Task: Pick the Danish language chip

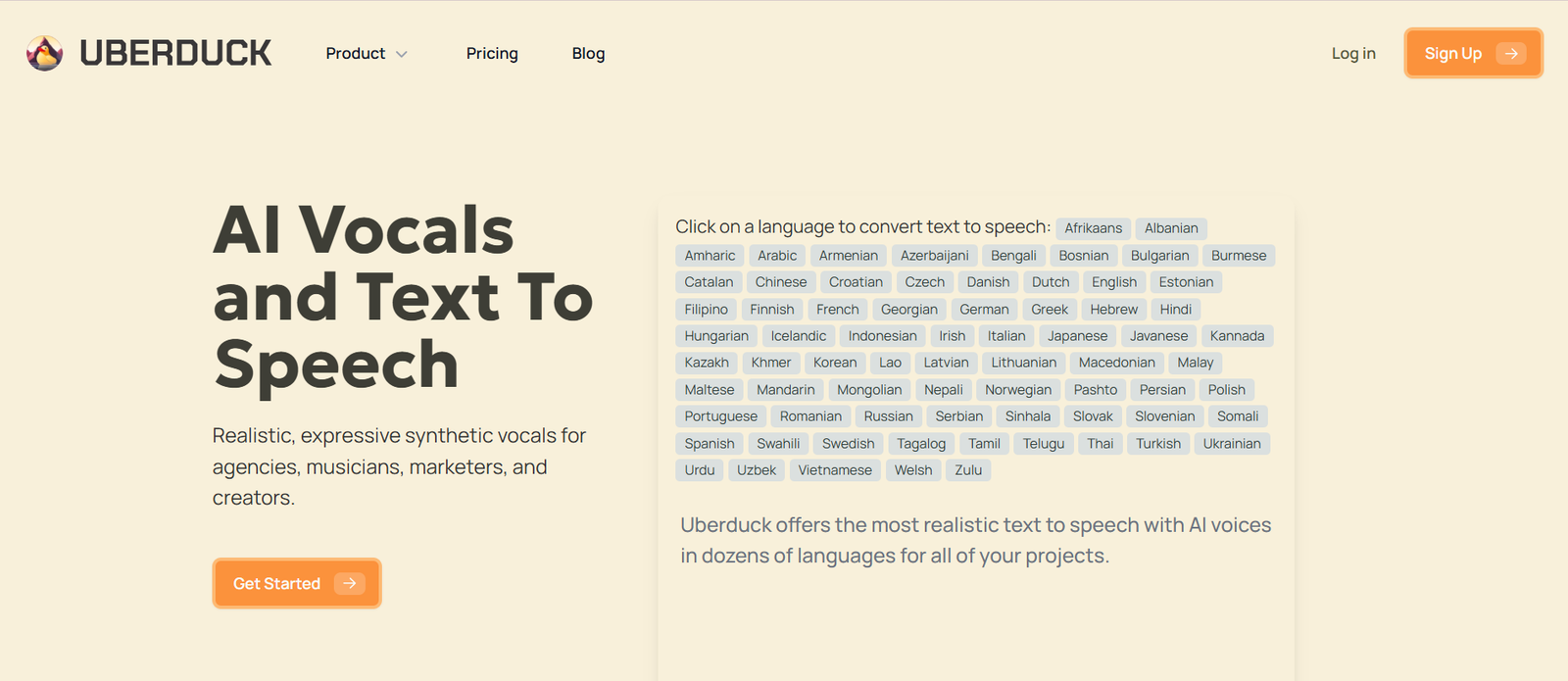Action: point(988,282)
